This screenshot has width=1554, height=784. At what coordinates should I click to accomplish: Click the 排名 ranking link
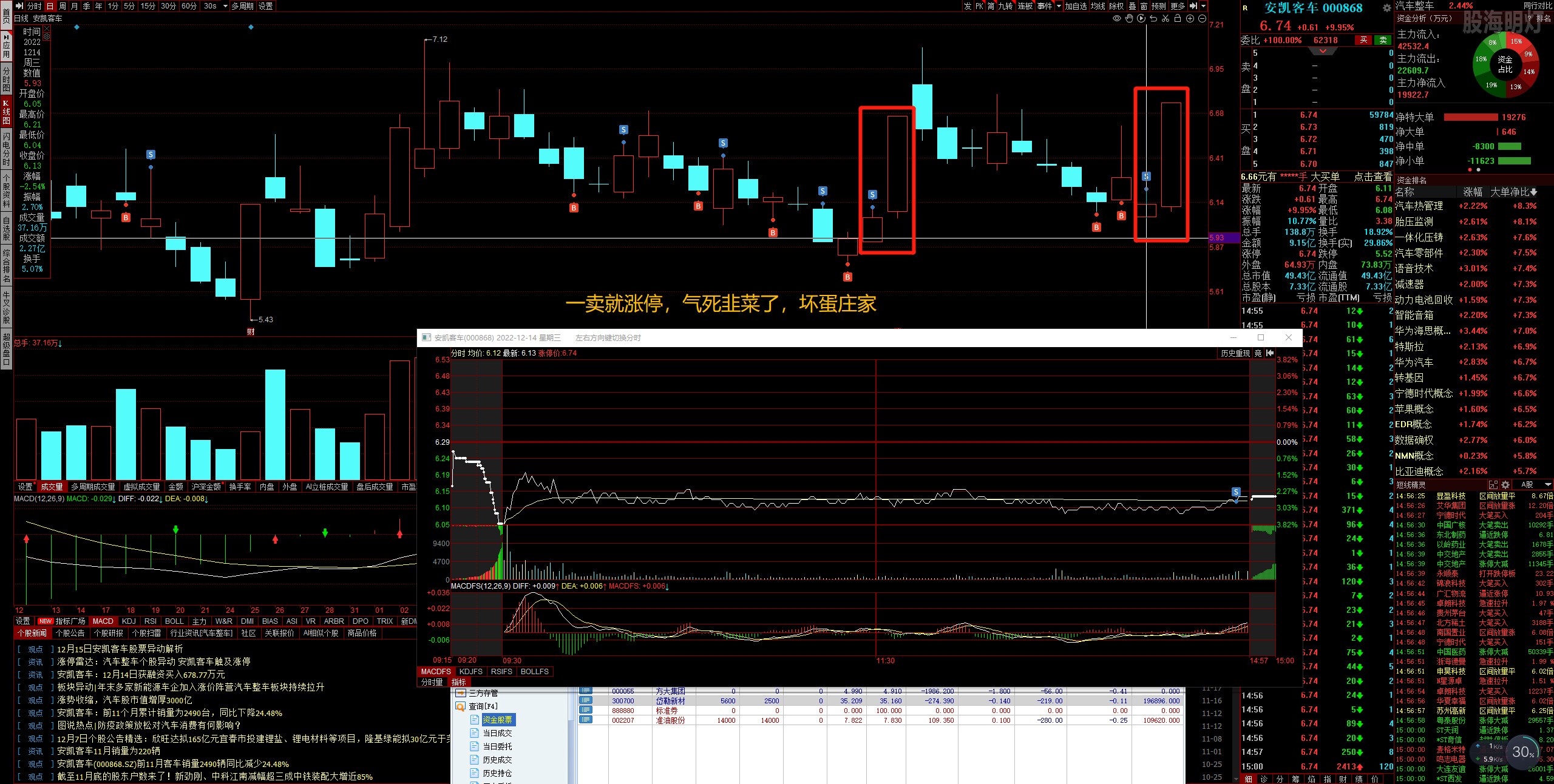(x=1542, y=18)
